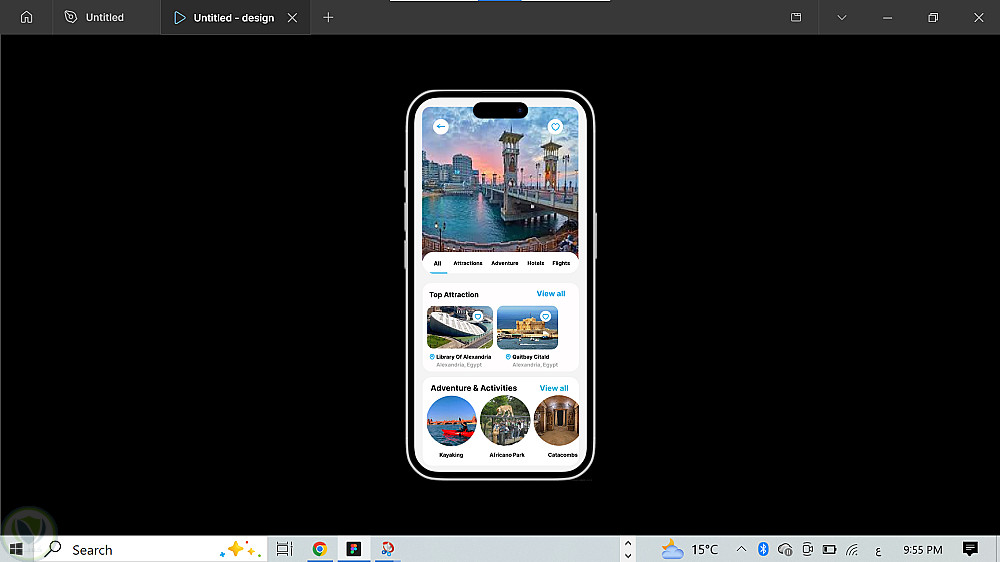The height and width of the screenshot is (562, 1000).
Task: Favorite the Library Of Alexandria card
Action: (478, 316)
